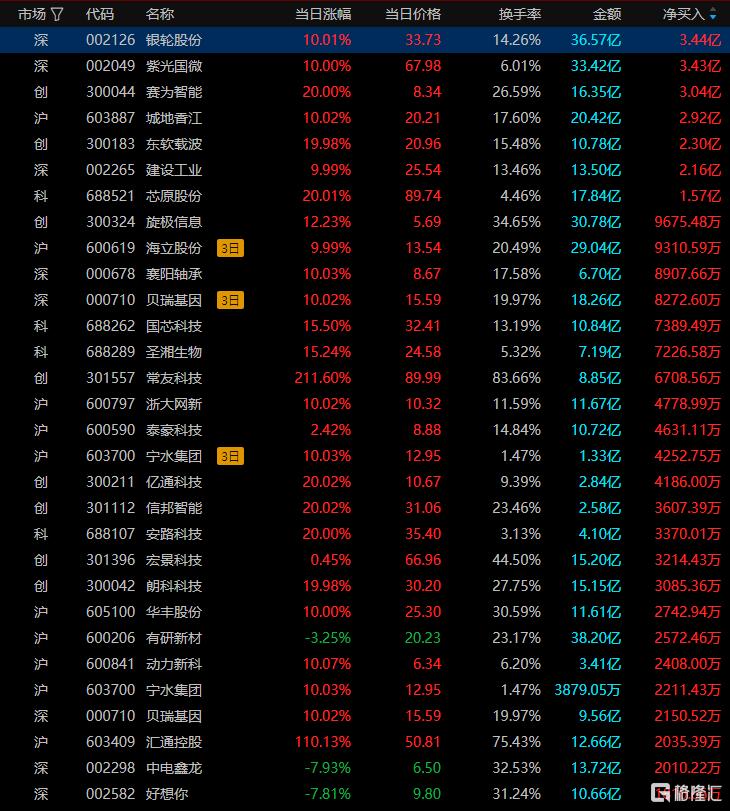Click the price 89.74
Image resolution: width=730 pixels, height=811 pixels.
[423, 196]
